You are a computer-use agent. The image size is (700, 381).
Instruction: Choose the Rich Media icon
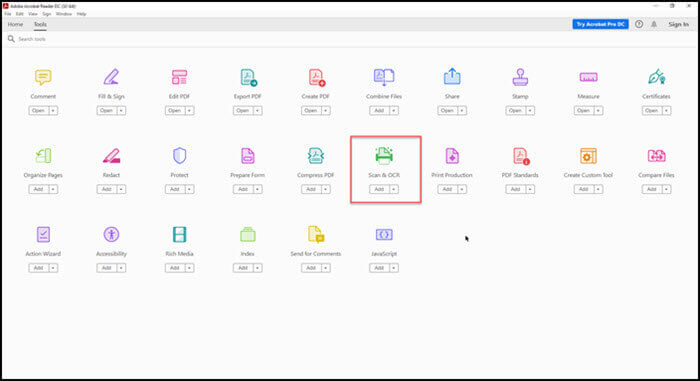point(179,234)
